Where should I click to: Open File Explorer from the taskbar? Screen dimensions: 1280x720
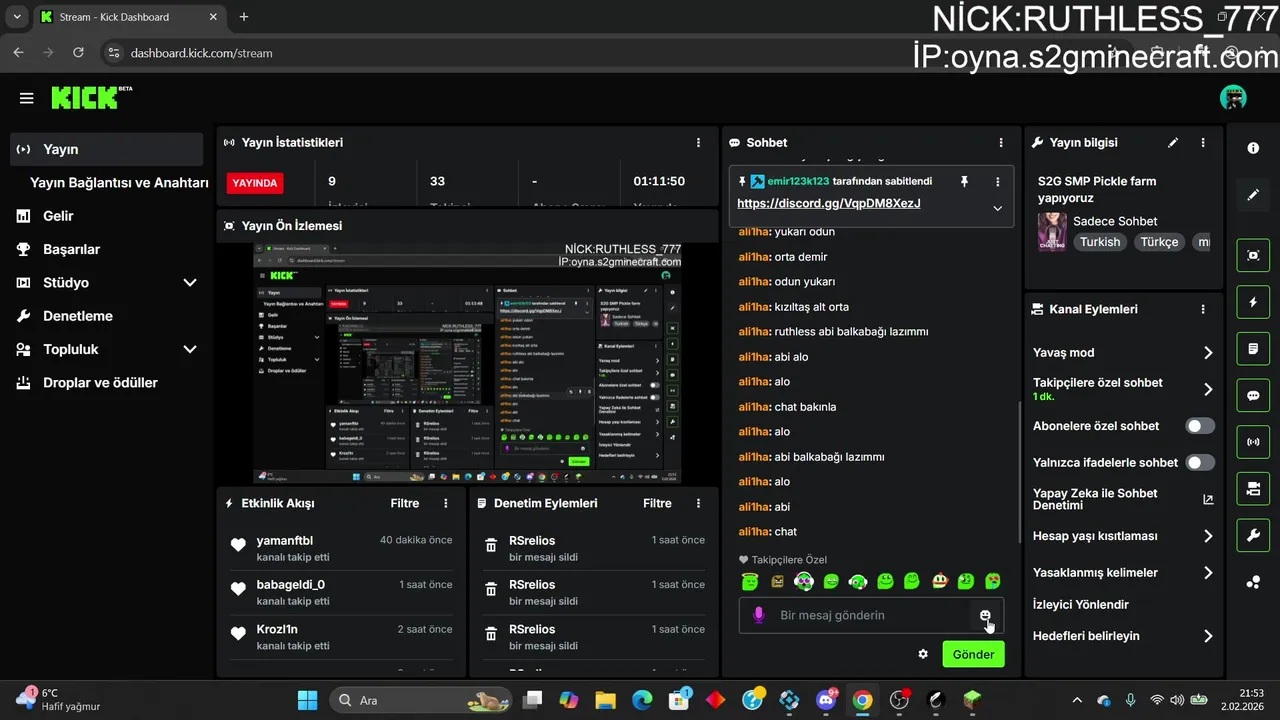click(604, 700)
